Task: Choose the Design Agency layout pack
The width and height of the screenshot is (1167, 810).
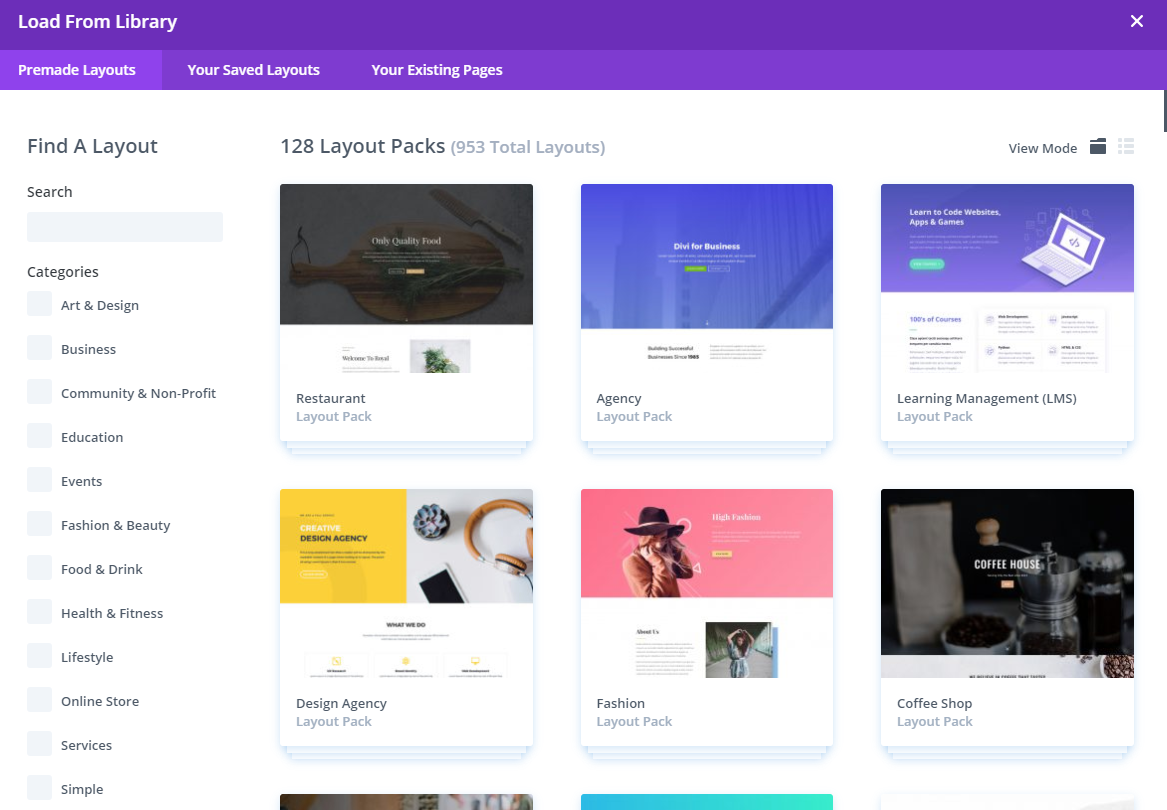Action: coord(406,584)
